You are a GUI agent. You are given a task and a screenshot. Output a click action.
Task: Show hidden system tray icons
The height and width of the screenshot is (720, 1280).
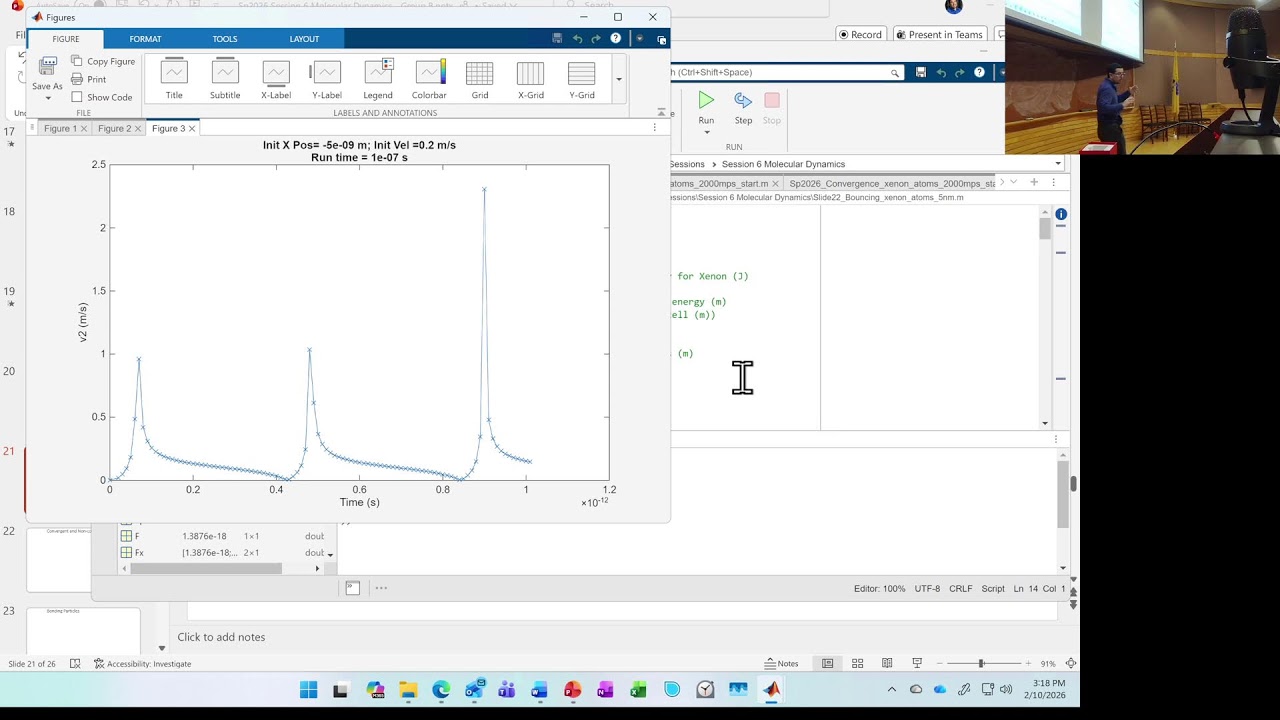892,690
